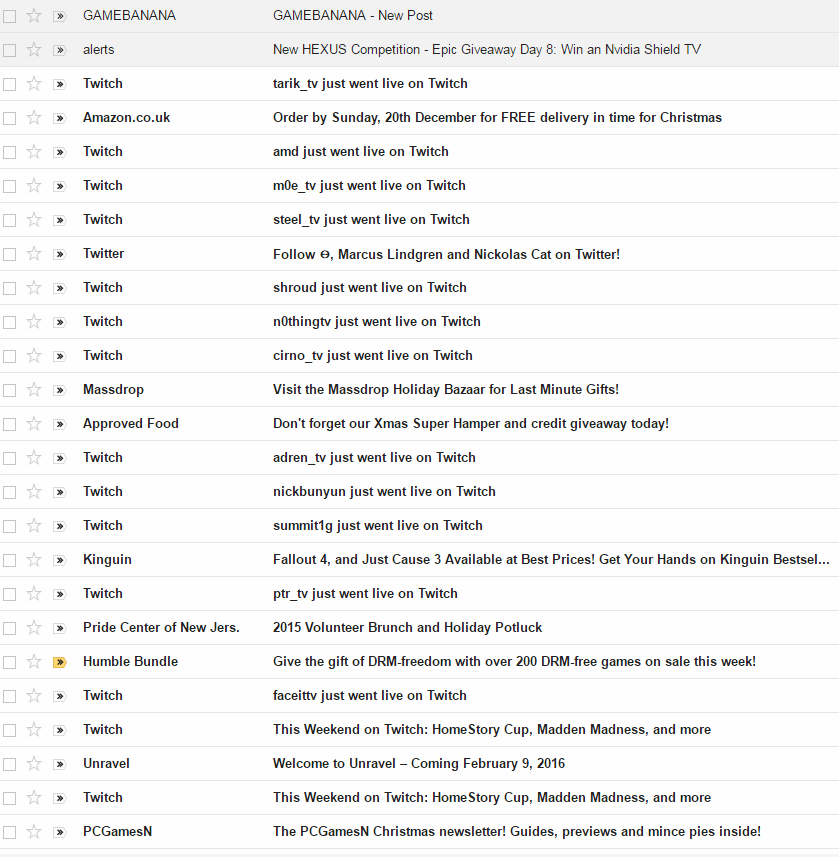Open 'summit1g just went live on Twitch'
This screenshot has width=839, height=857.
click(x=378, y=526)
